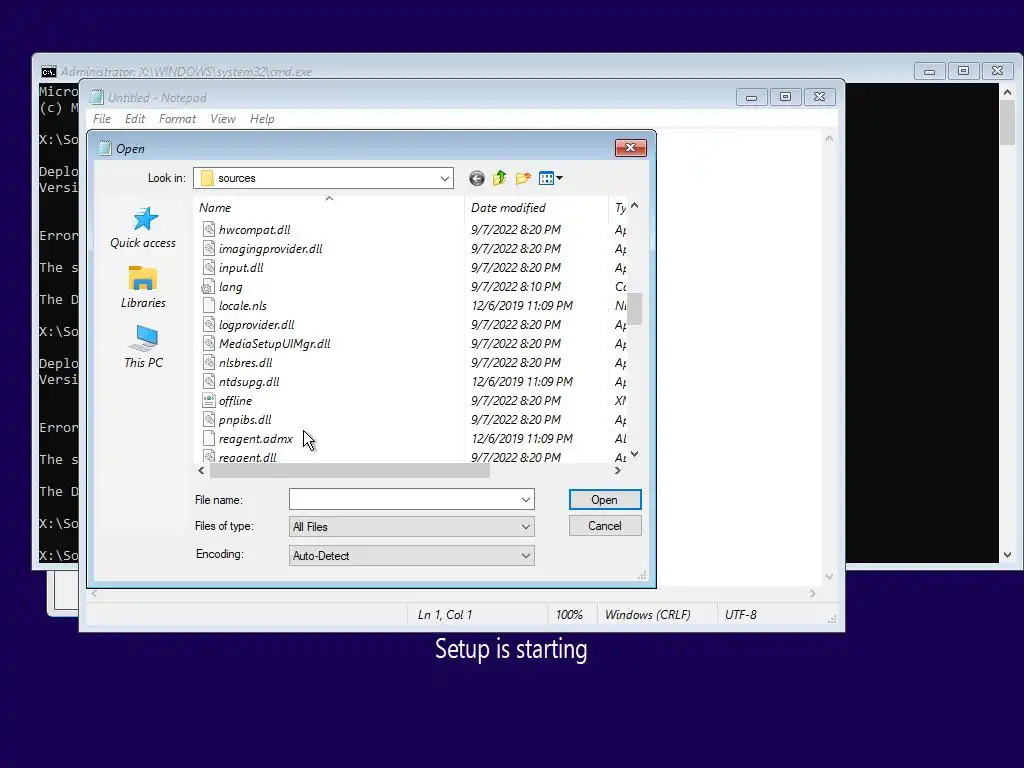Click the Windows (CRLF) status bar entry

coord(647,615)
